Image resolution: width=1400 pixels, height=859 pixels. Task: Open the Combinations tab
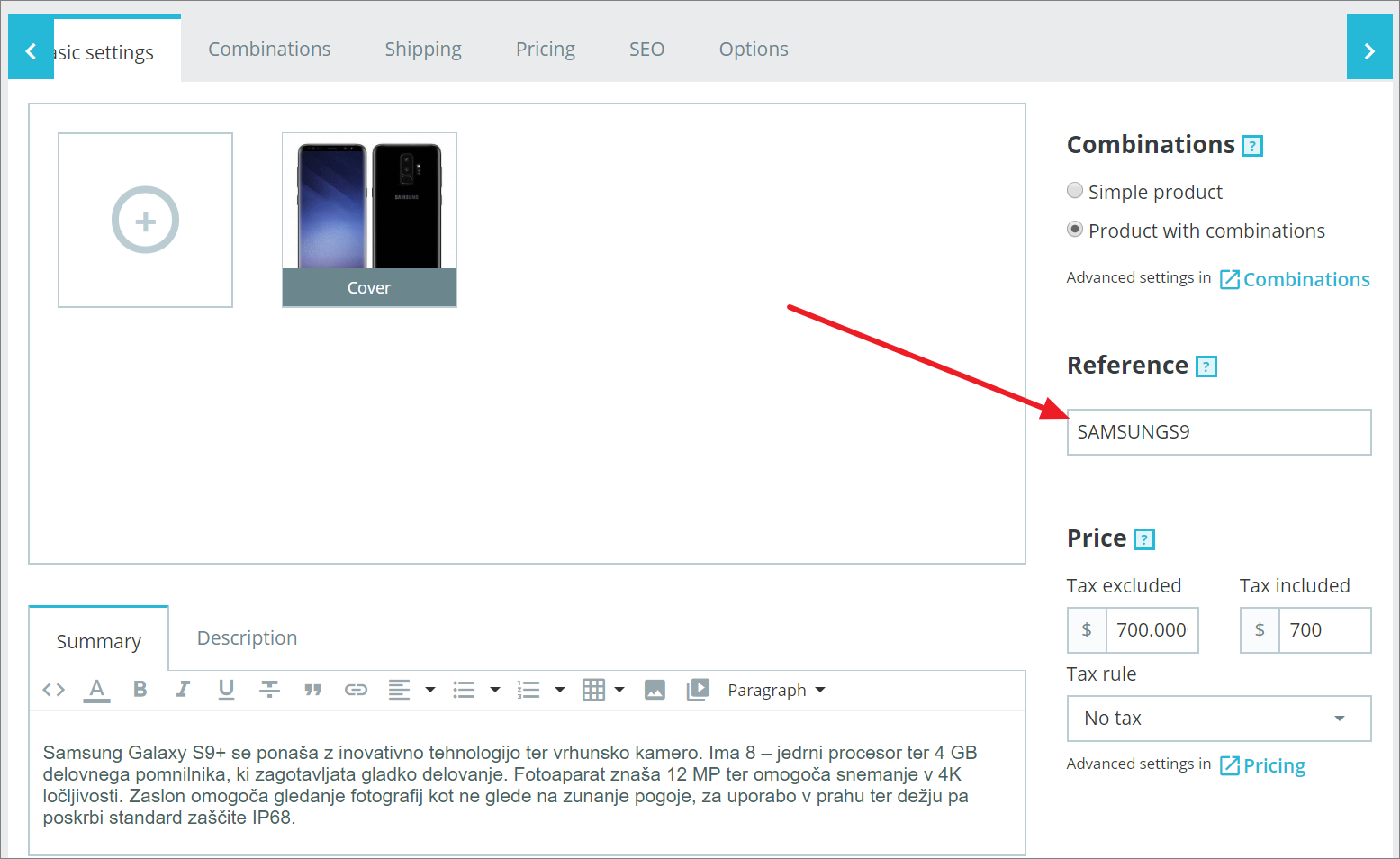pyautogui.click(x=269, y=49)
